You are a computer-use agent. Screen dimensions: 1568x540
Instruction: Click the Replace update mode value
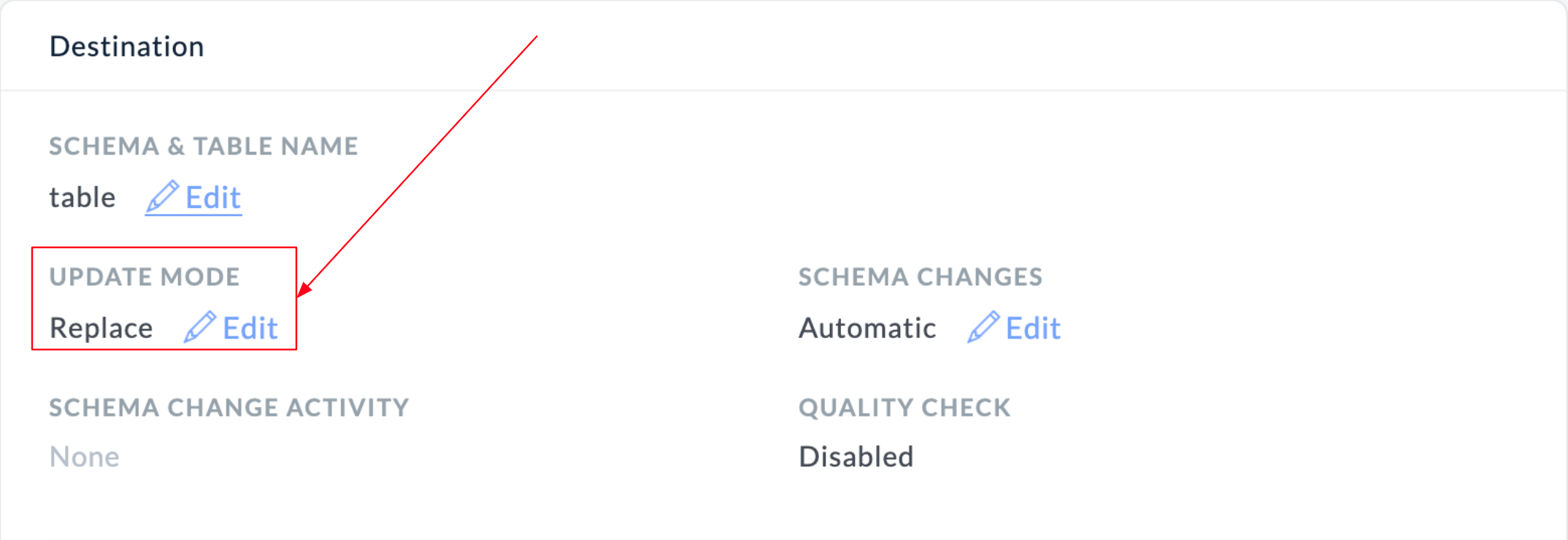click(101, 328)
